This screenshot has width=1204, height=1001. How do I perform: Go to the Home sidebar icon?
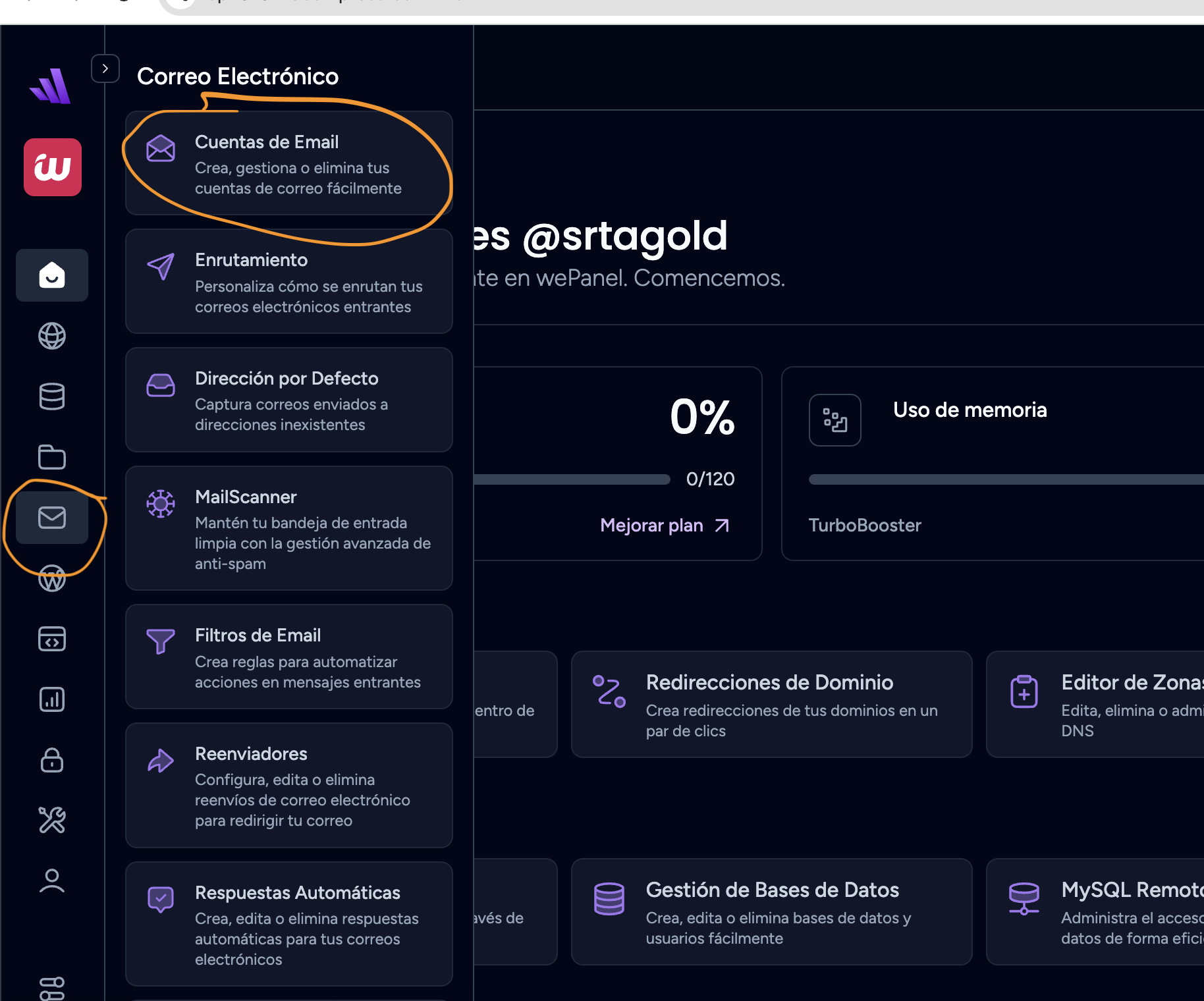52,275
